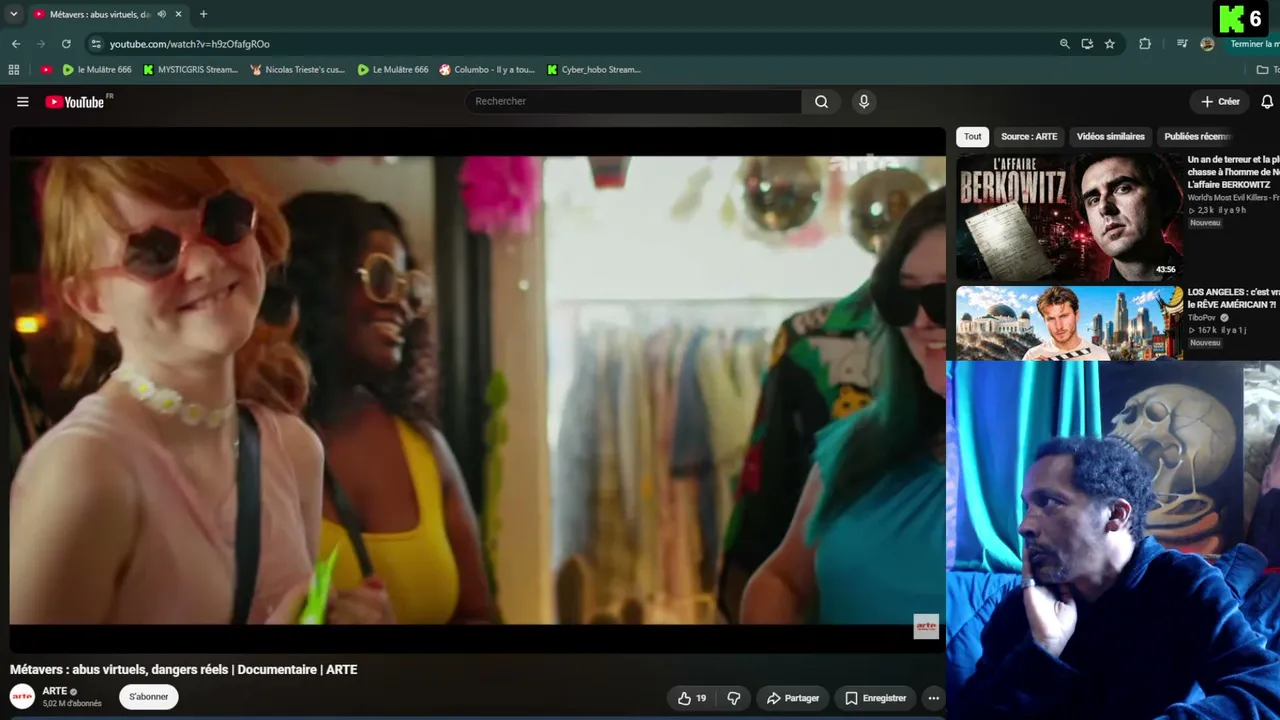
Task: Click the install app icon in address bar
Action: pyautogui.click(x=1087, y=44)
